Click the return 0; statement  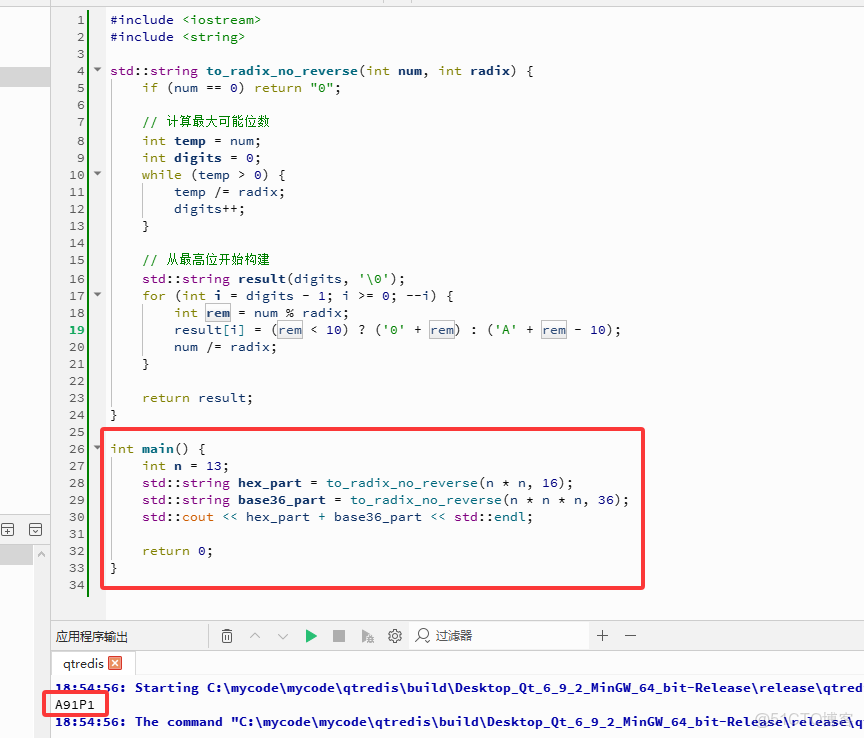[177, 551]
